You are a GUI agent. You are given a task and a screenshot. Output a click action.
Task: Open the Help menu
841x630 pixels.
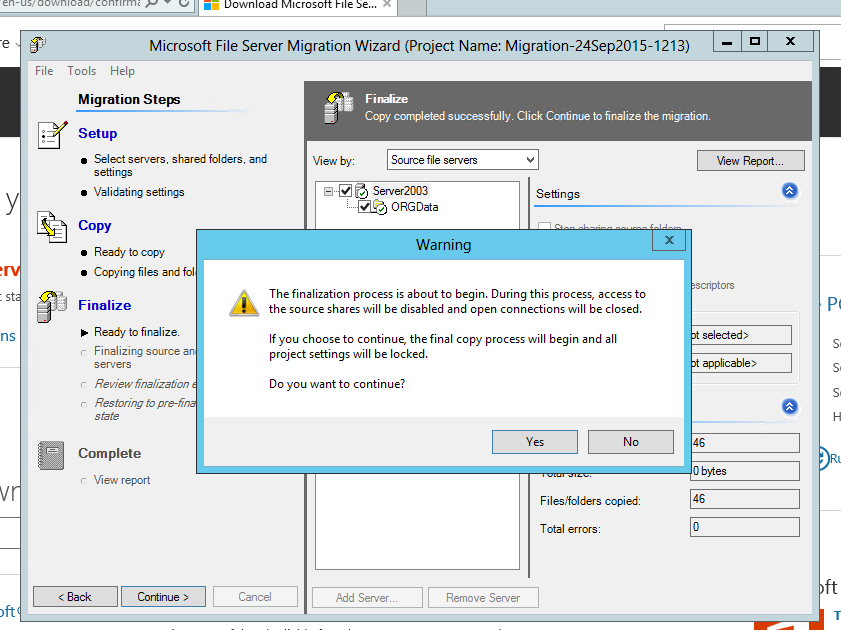(x=122, y=71)
